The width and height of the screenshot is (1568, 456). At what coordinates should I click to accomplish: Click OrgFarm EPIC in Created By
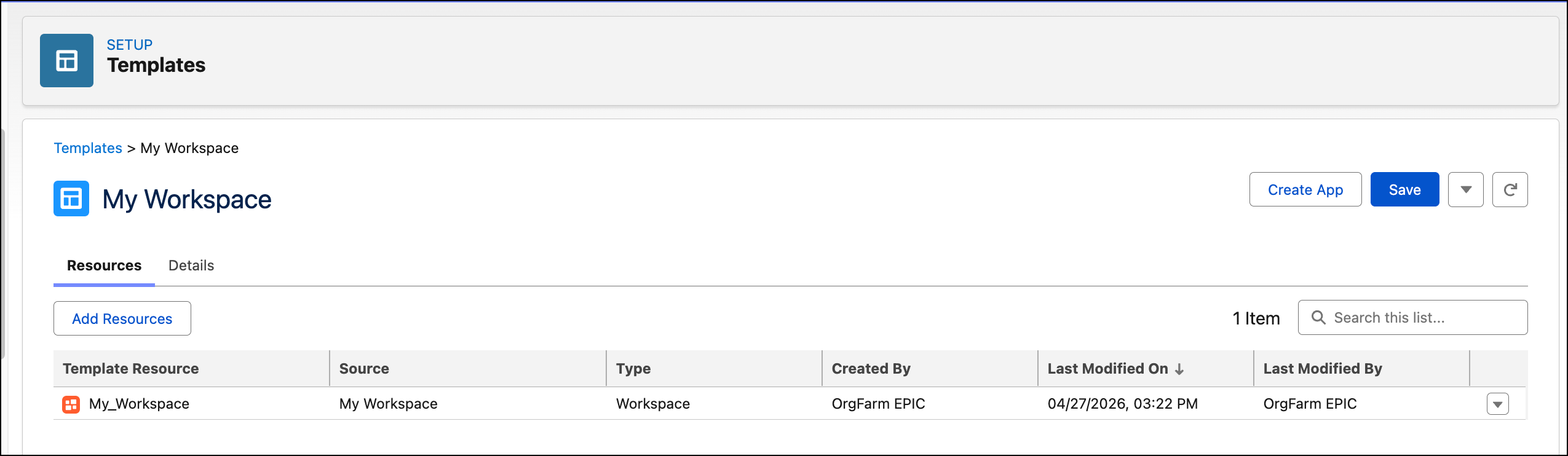pyautogui.click(x=878, y=404)
